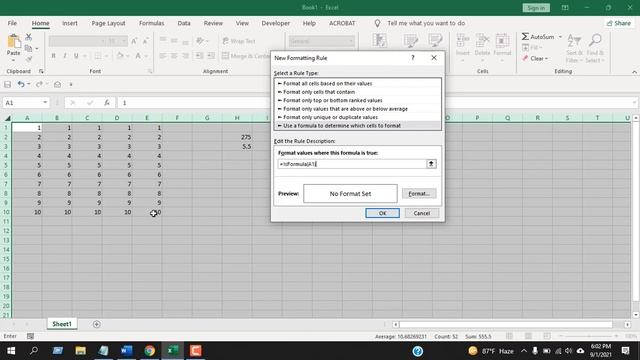Select 'Use a formula to determine' rule type

click(358, 126)
